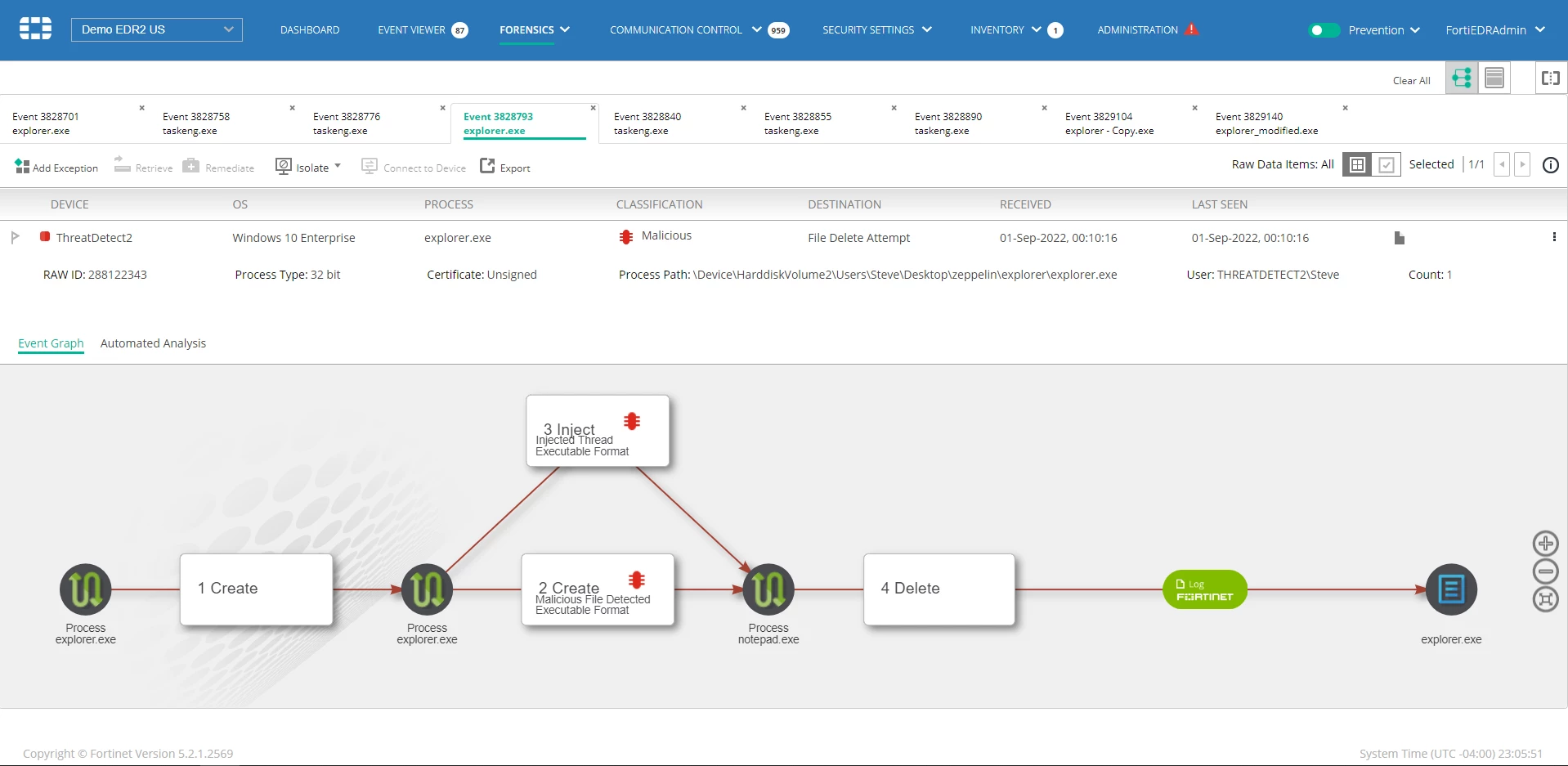1568x766 pixels.
Task: Toggle raw data items All grid view
Action: 1357,164
